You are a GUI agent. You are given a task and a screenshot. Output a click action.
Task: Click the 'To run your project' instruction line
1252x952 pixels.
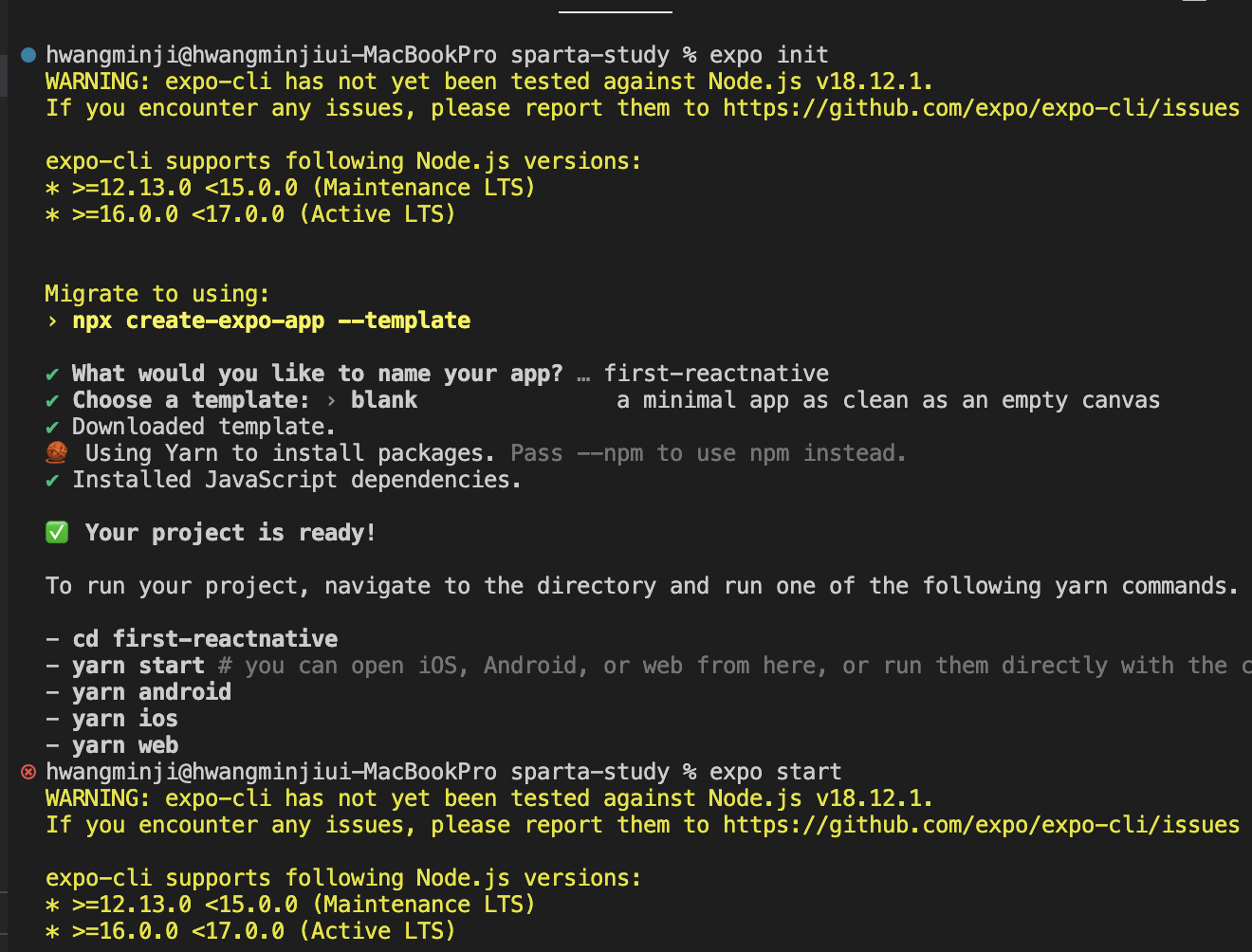[x=642, y=586]
